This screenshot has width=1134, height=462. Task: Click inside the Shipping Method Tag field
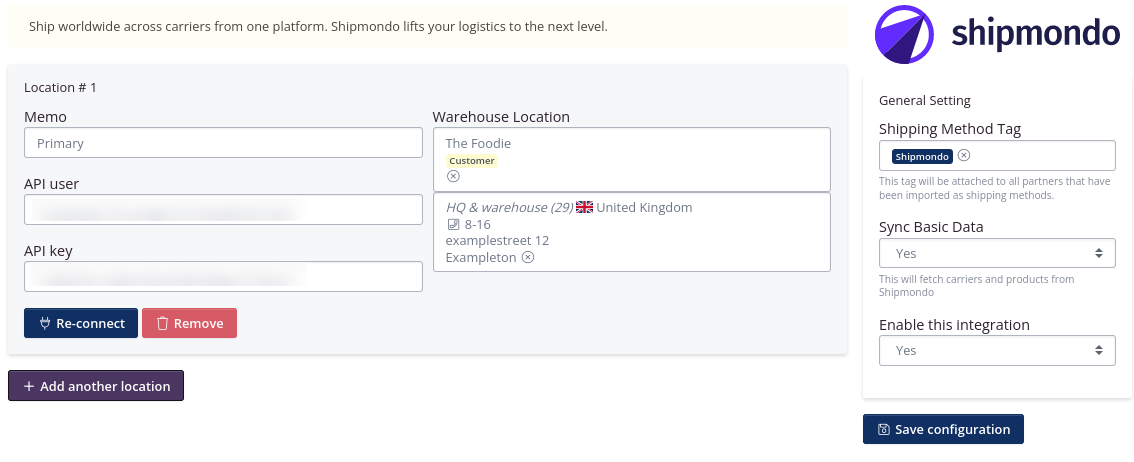click(1040, 156)
